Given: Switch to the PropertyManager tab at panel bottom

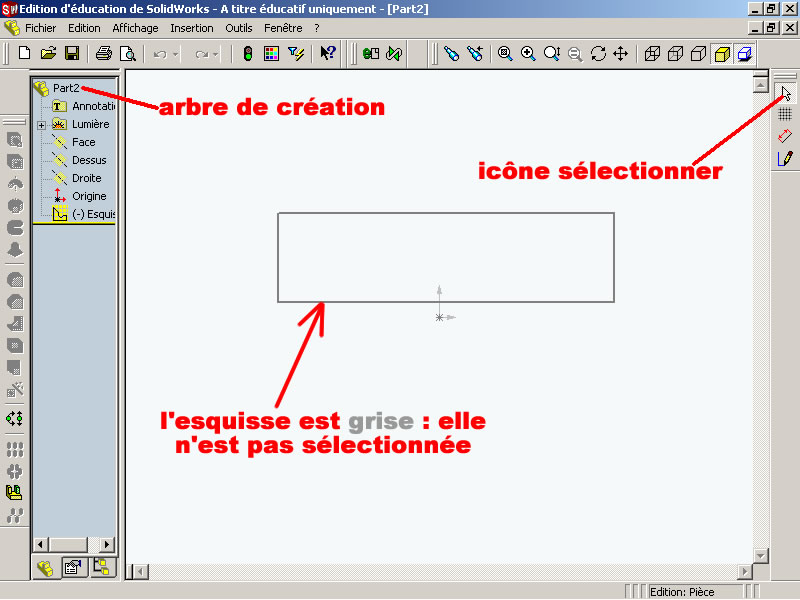Looking at the screenshot, I should 73,567.
